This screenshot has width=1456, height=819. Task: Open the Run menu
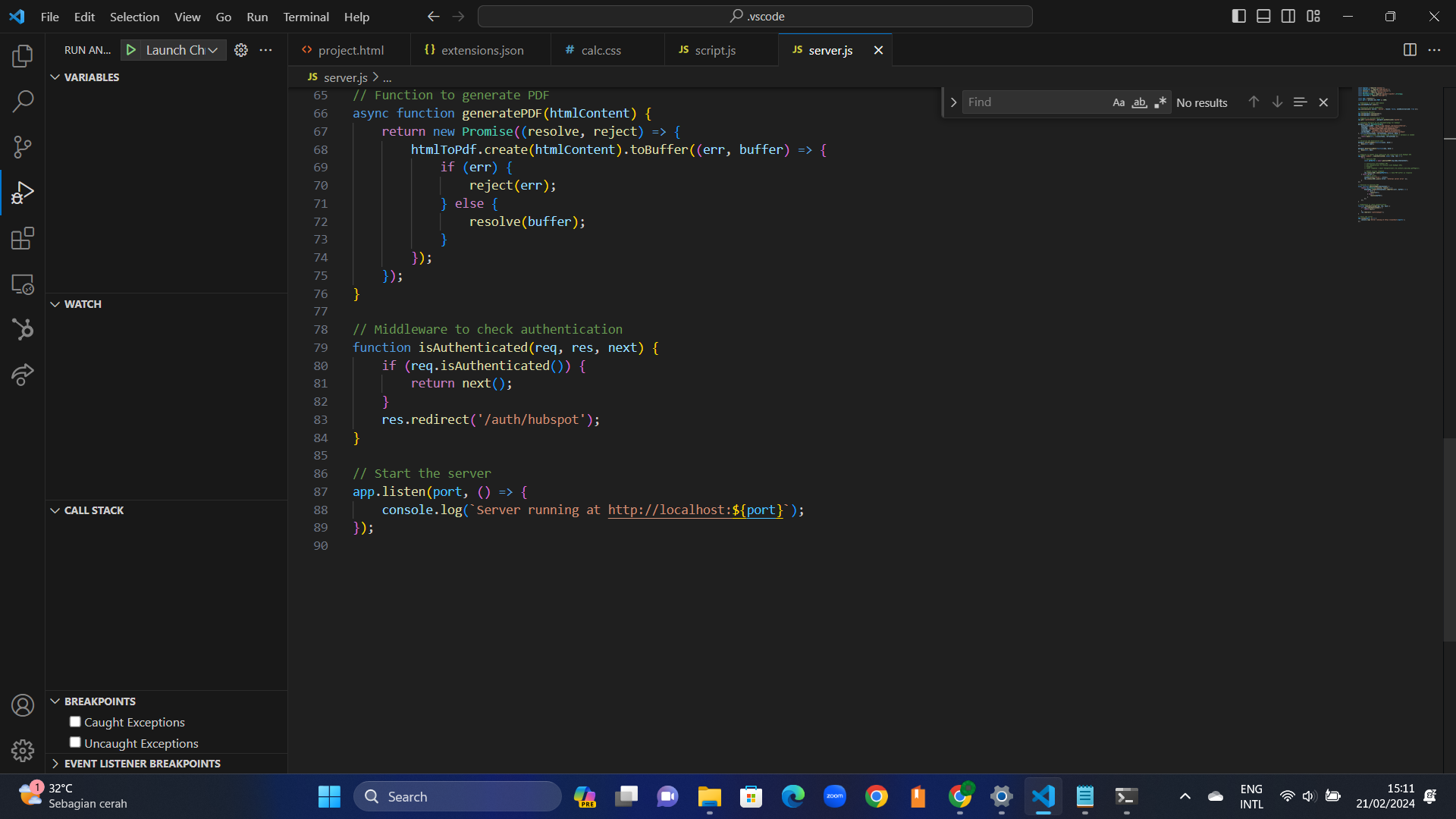[x=257, y=16]
